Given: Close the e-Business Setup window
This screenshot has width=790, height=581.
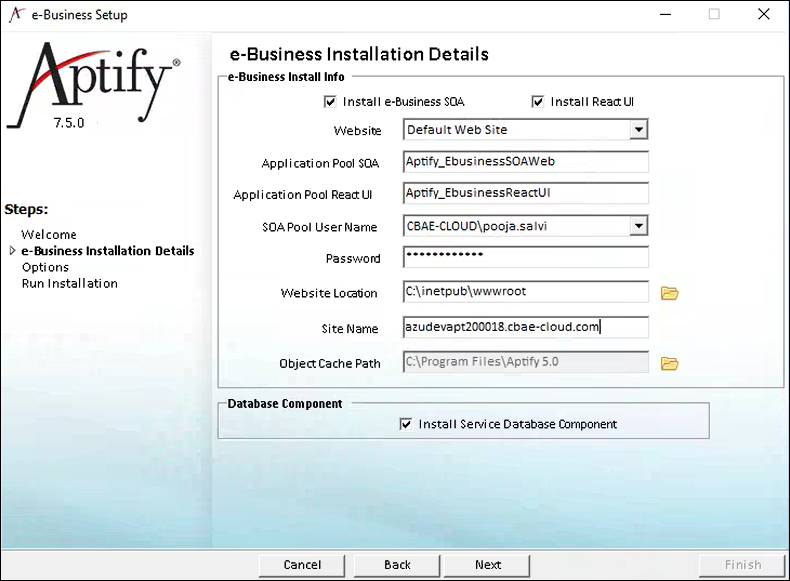Looking at the screenshot, I should (764, 14).
